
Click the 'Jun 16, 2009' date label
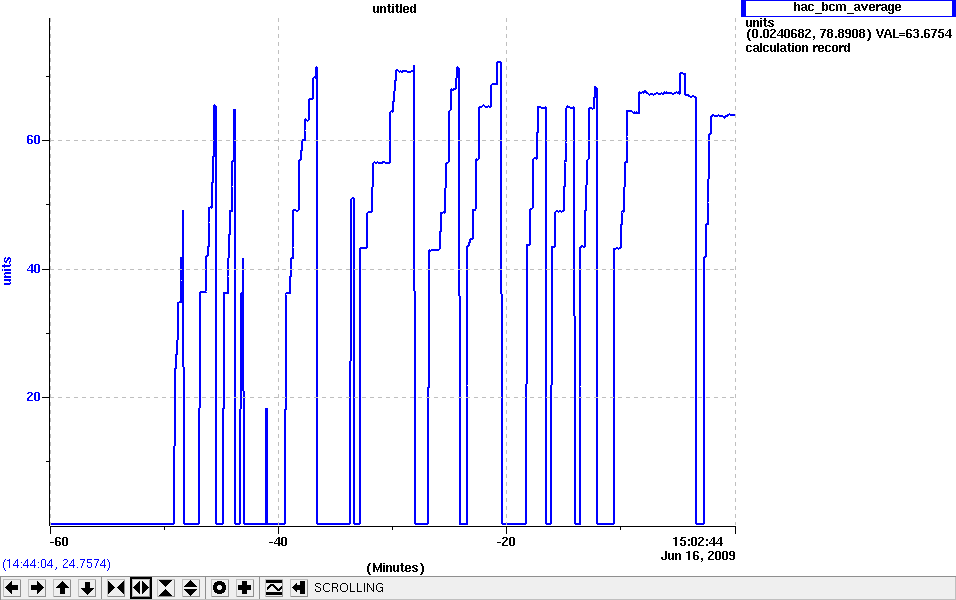pyautogui.click(x=698, y=555)
